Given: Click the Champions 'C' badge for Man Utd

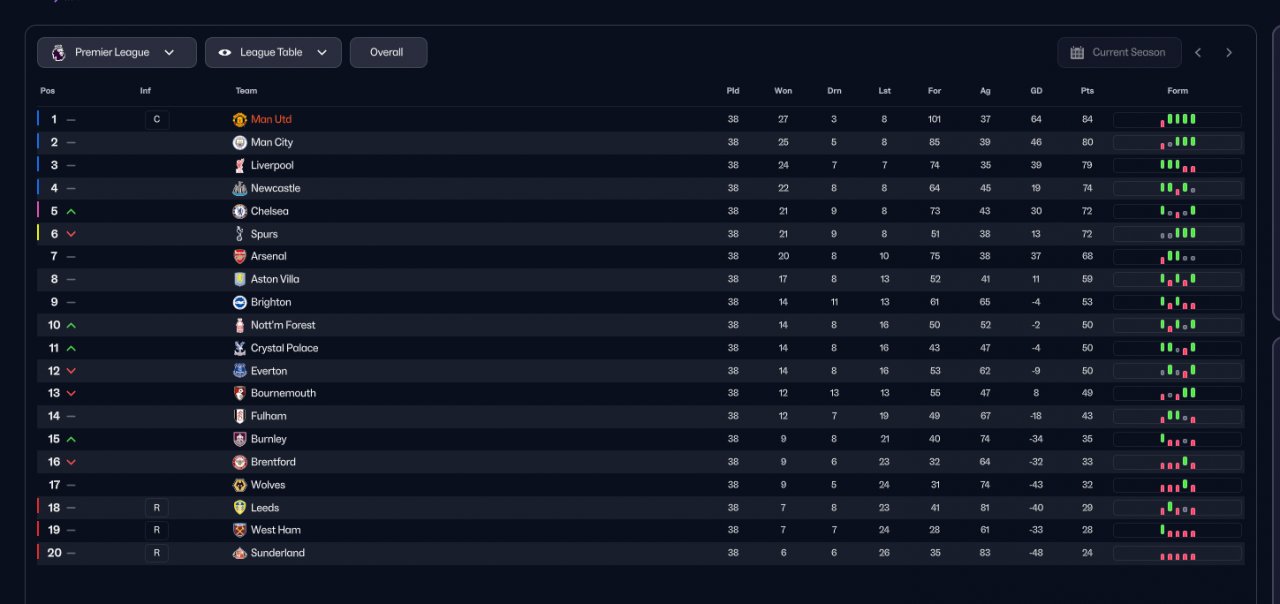Looking at the screenshot, I should click(x=156, y=120).
